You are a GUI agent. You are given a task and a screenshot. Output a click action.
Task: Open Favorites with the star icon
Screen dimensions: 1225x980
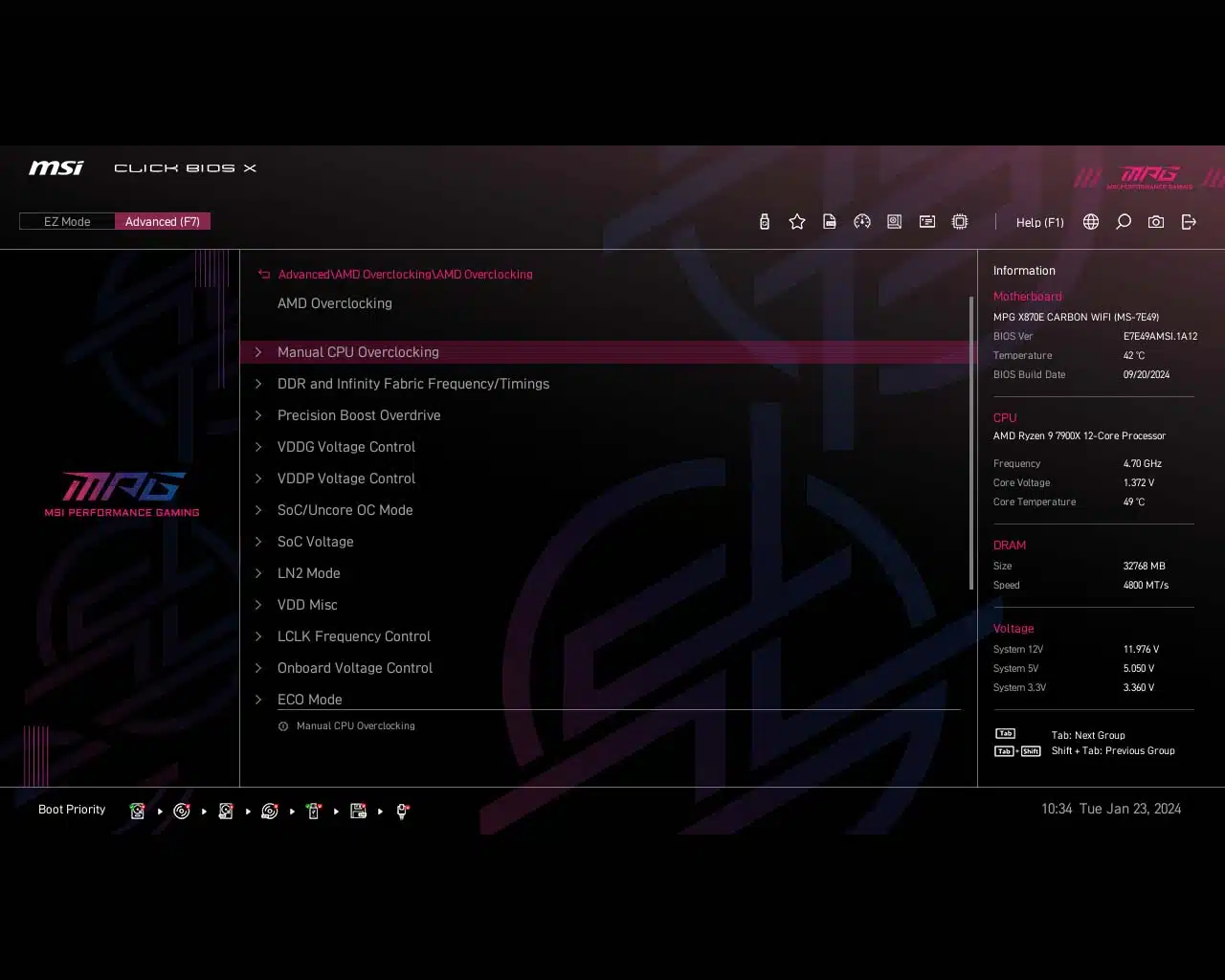pos(797,222)
